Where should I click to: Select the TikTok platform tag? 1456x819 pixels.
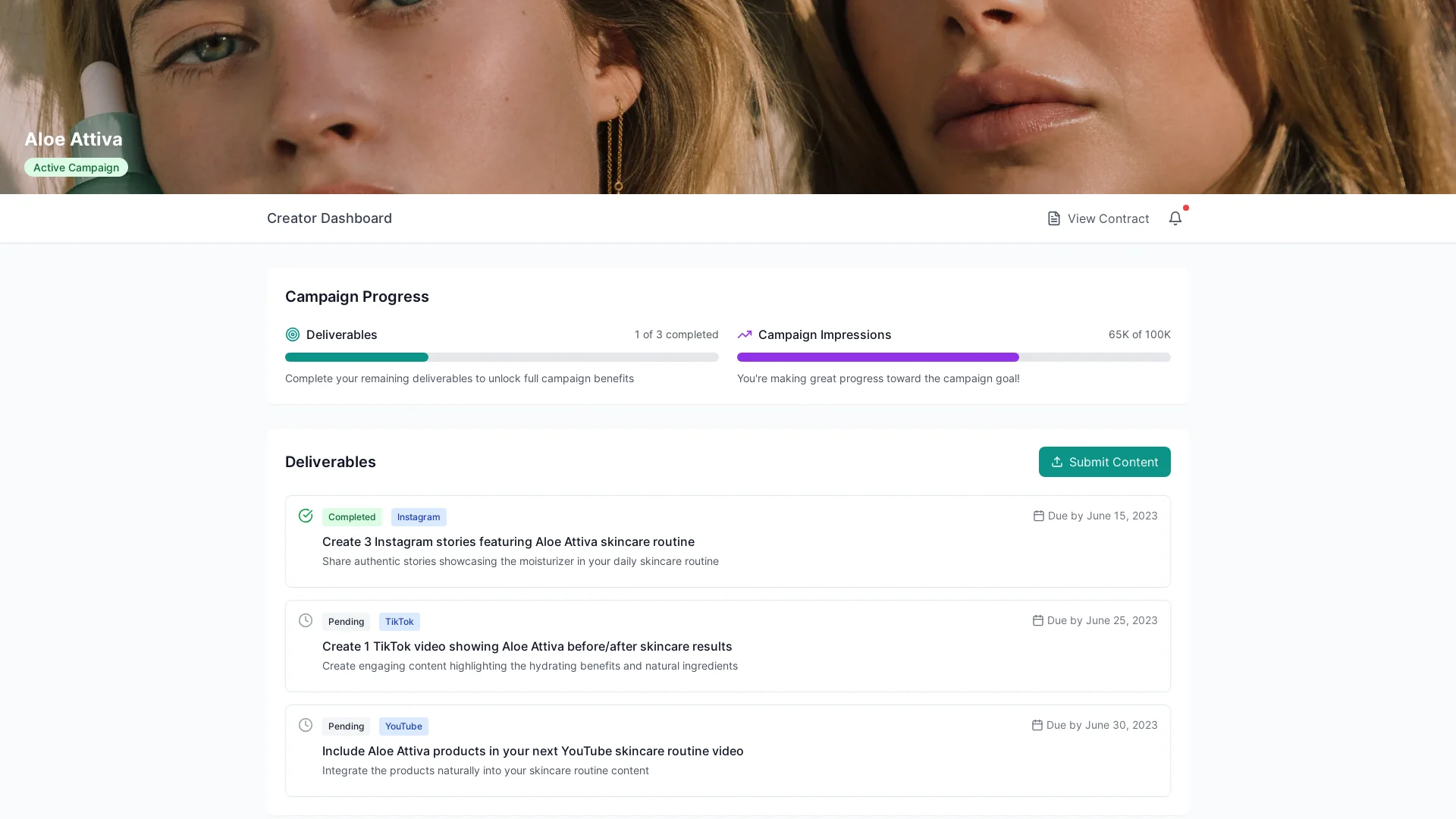[399, 622]
